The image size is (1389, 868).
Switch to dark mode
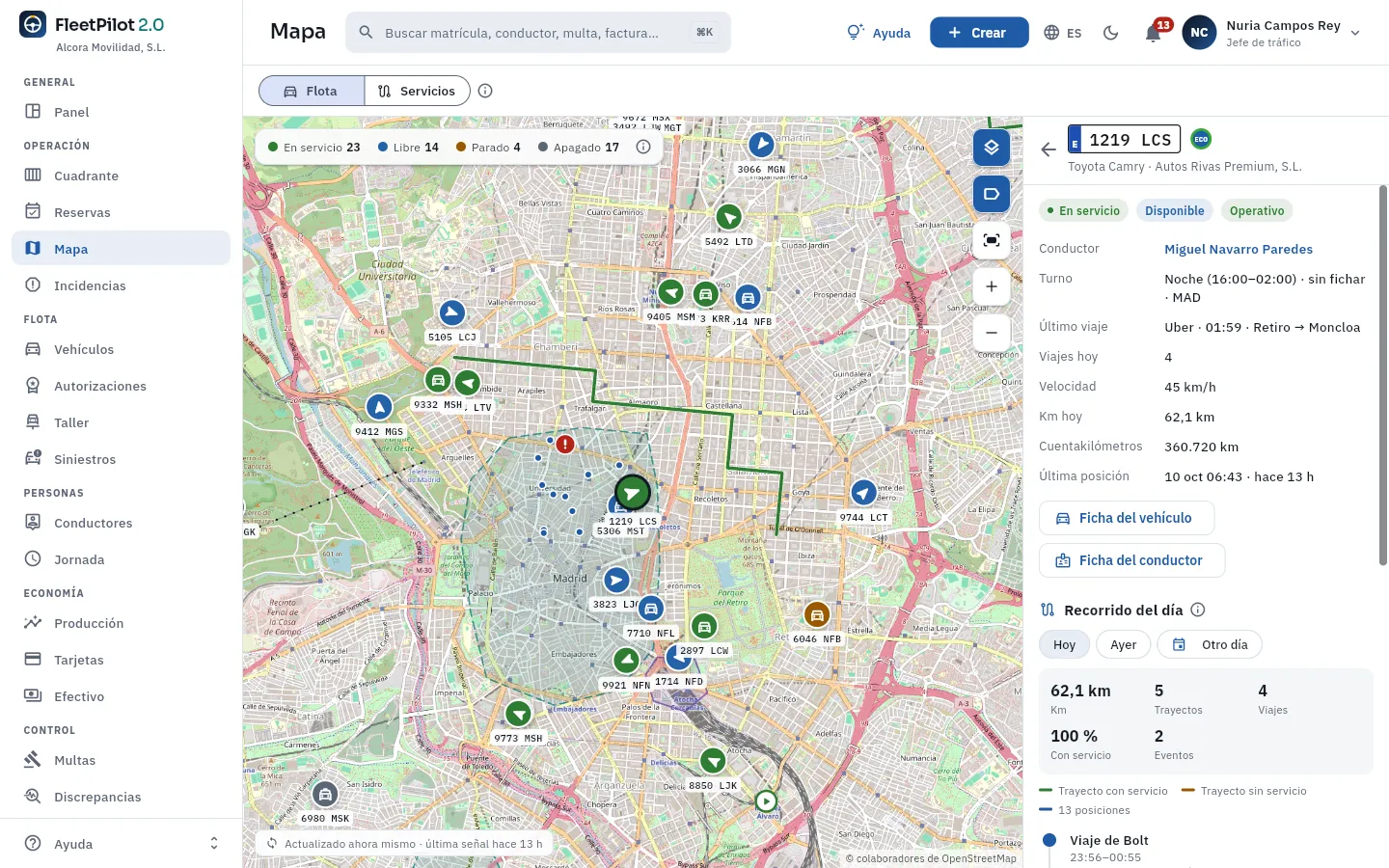click(x=1111, y=33)
